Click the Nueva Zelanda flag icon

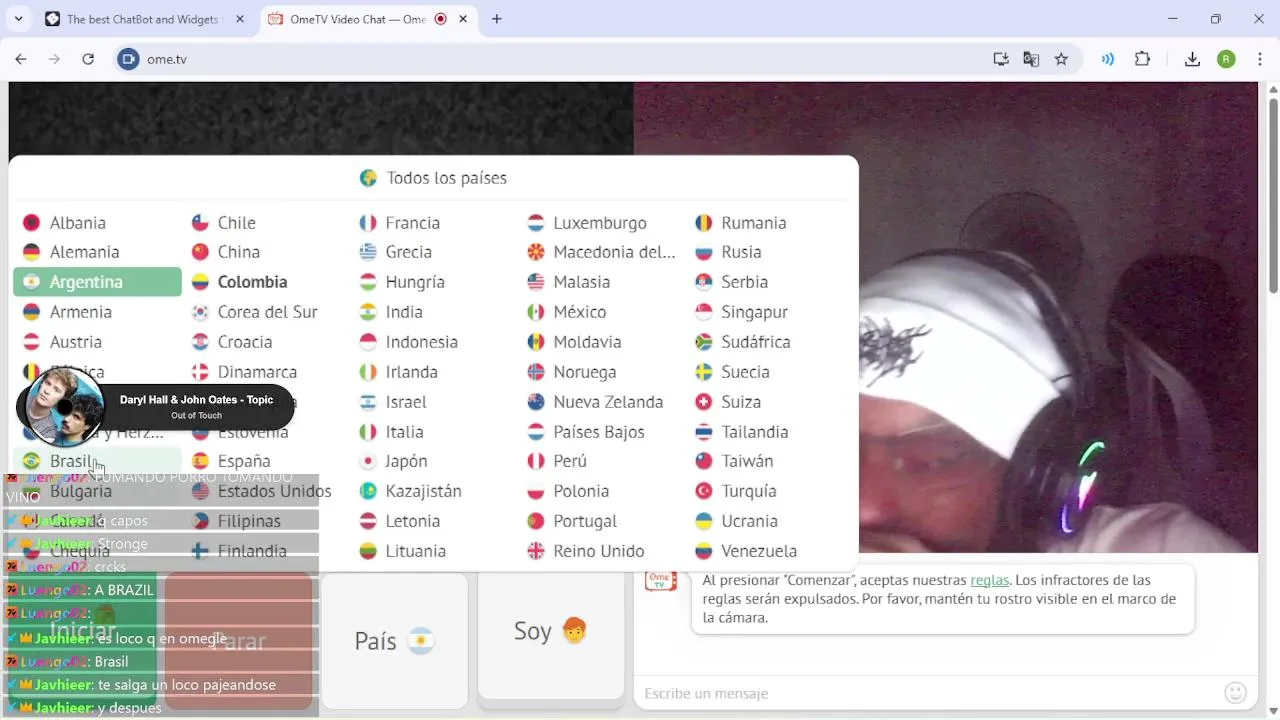click(x=536, y=402)
